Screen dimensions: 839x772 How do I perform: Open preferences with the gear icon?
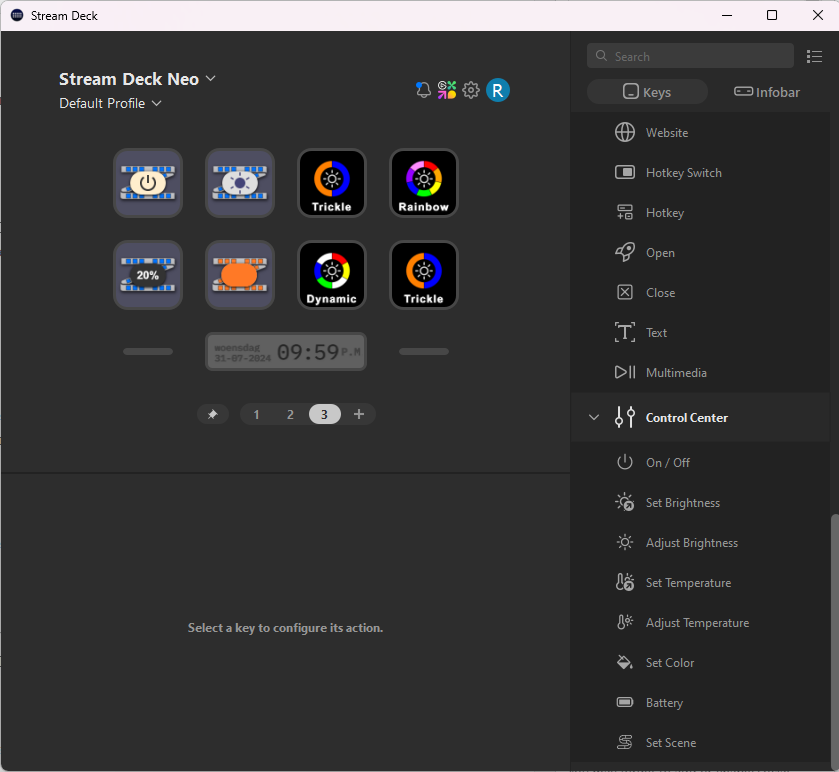[x=471, y=90]
